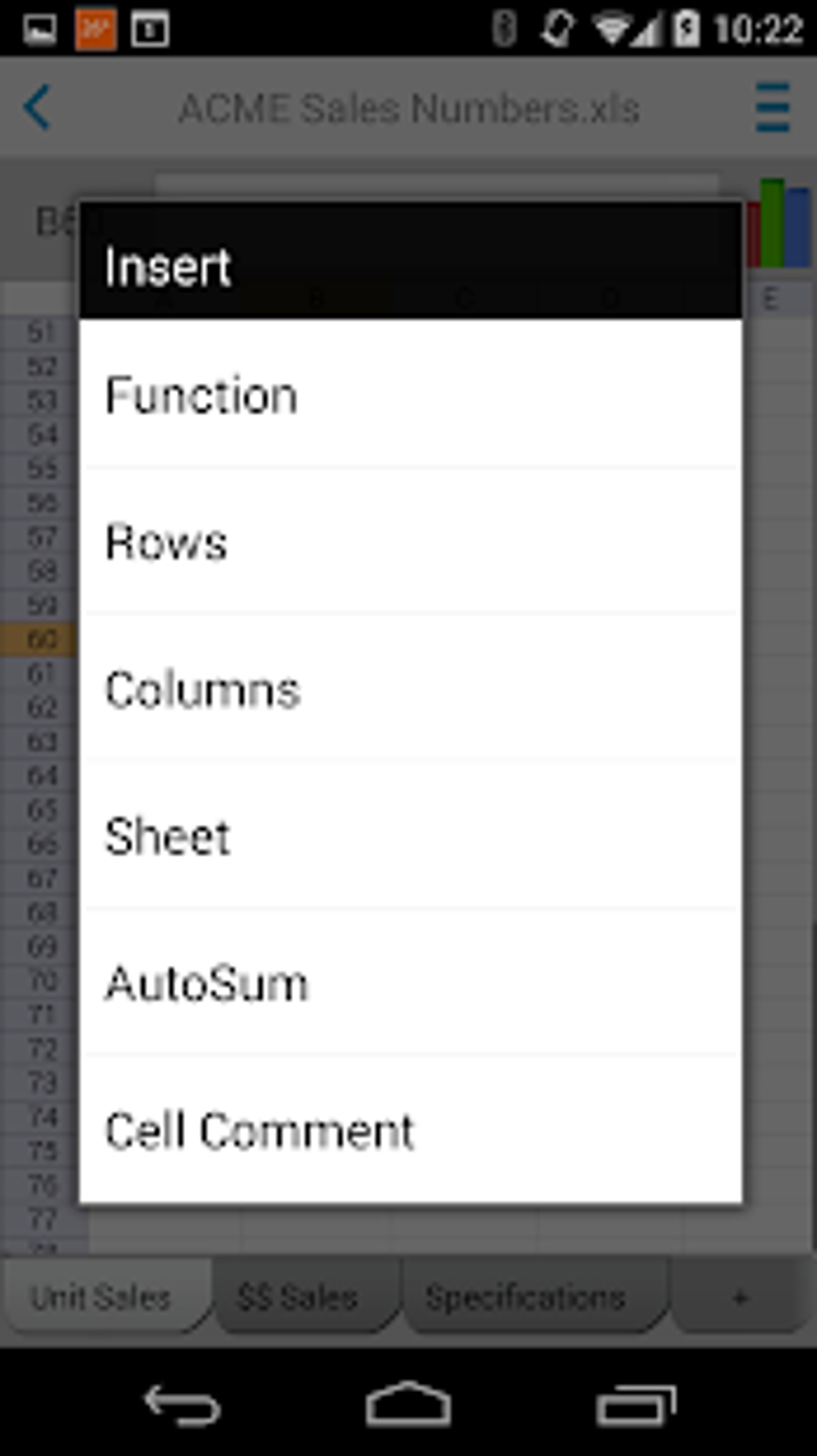Choose Sheet from the Insert menu

[x=410, y=837]
